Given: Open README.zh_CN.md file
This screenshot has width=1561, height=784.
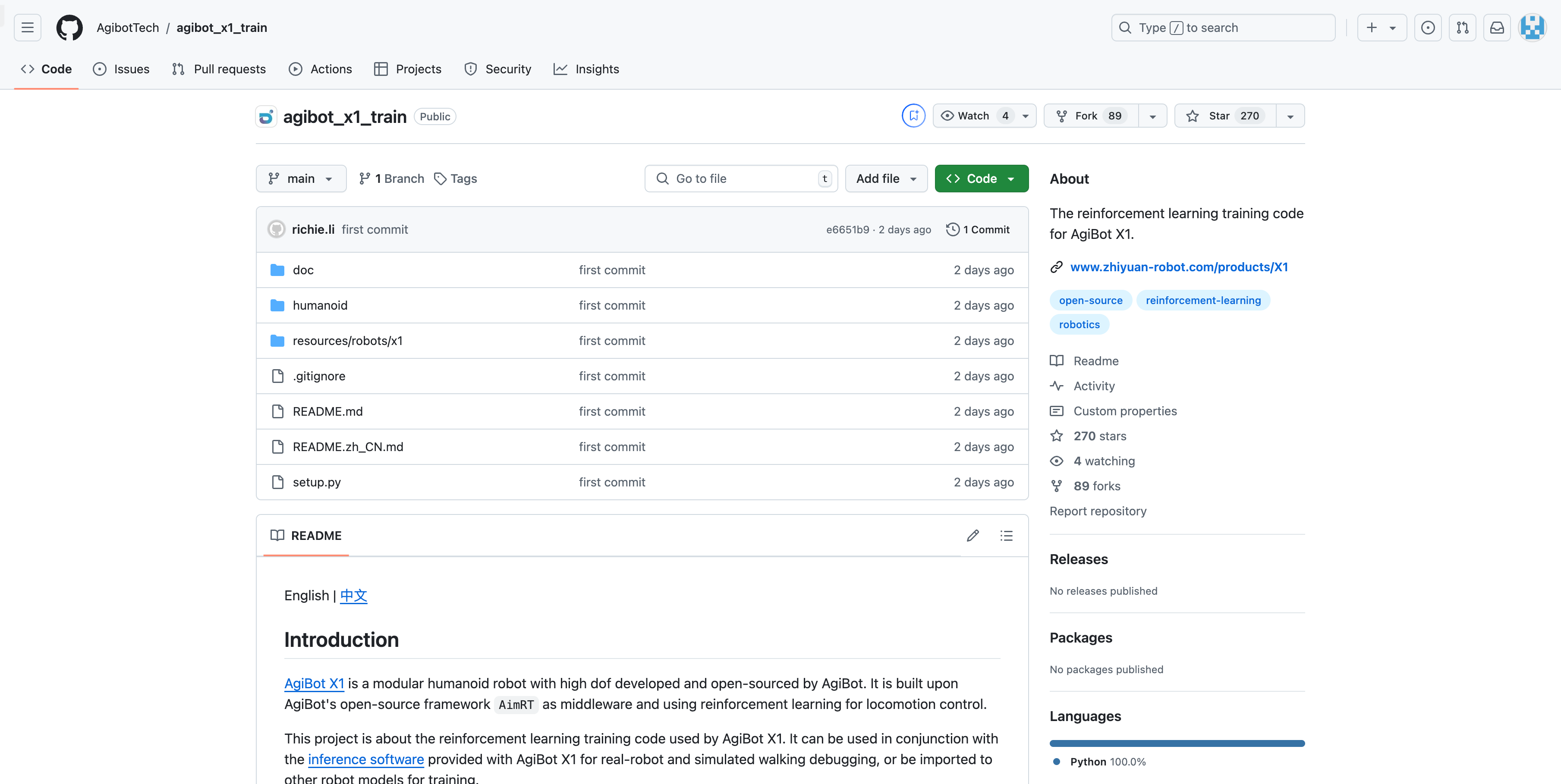Looking at the screenshot, I should coord(347,446).
